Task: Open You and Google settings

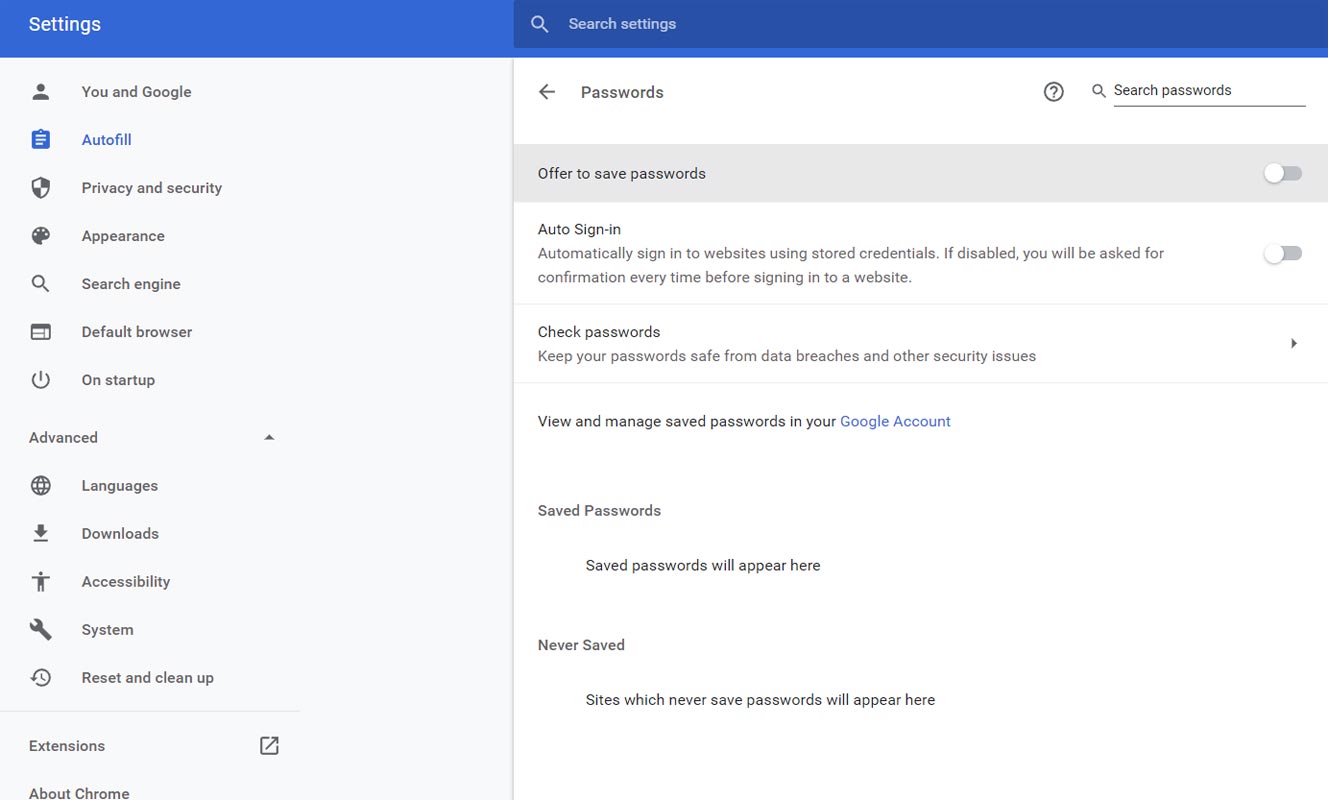Action: click(136, 92)
